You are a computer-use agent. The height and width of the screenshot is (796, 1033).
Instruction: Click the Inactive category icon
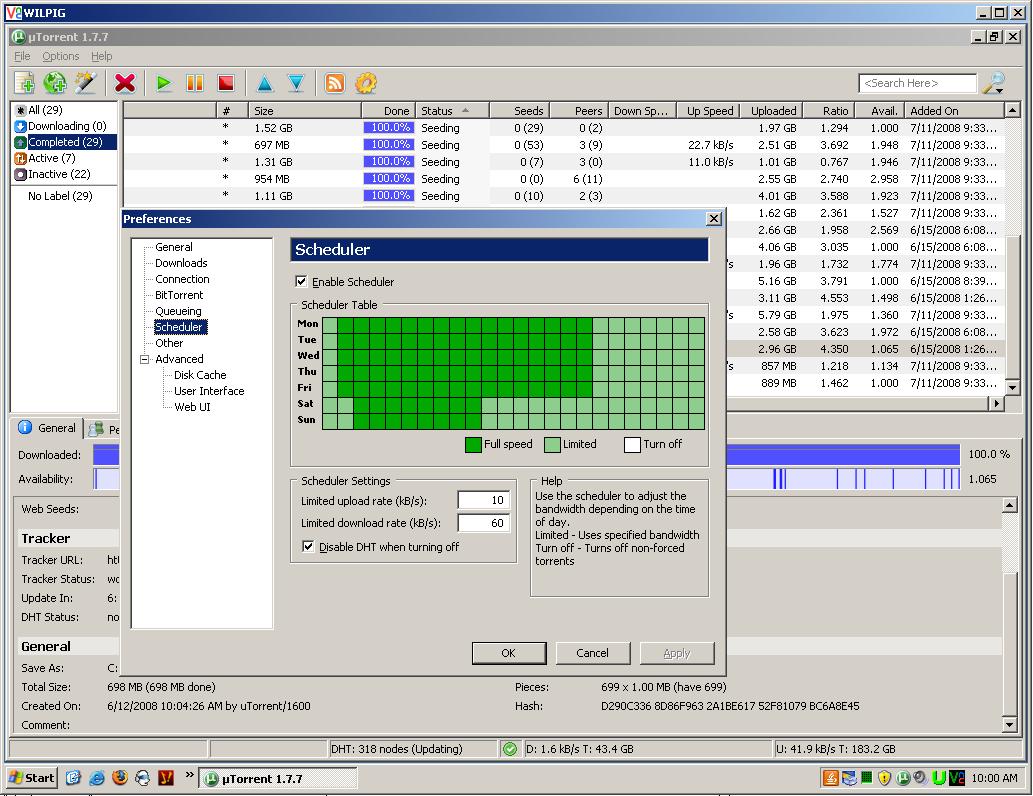point(21,174)
